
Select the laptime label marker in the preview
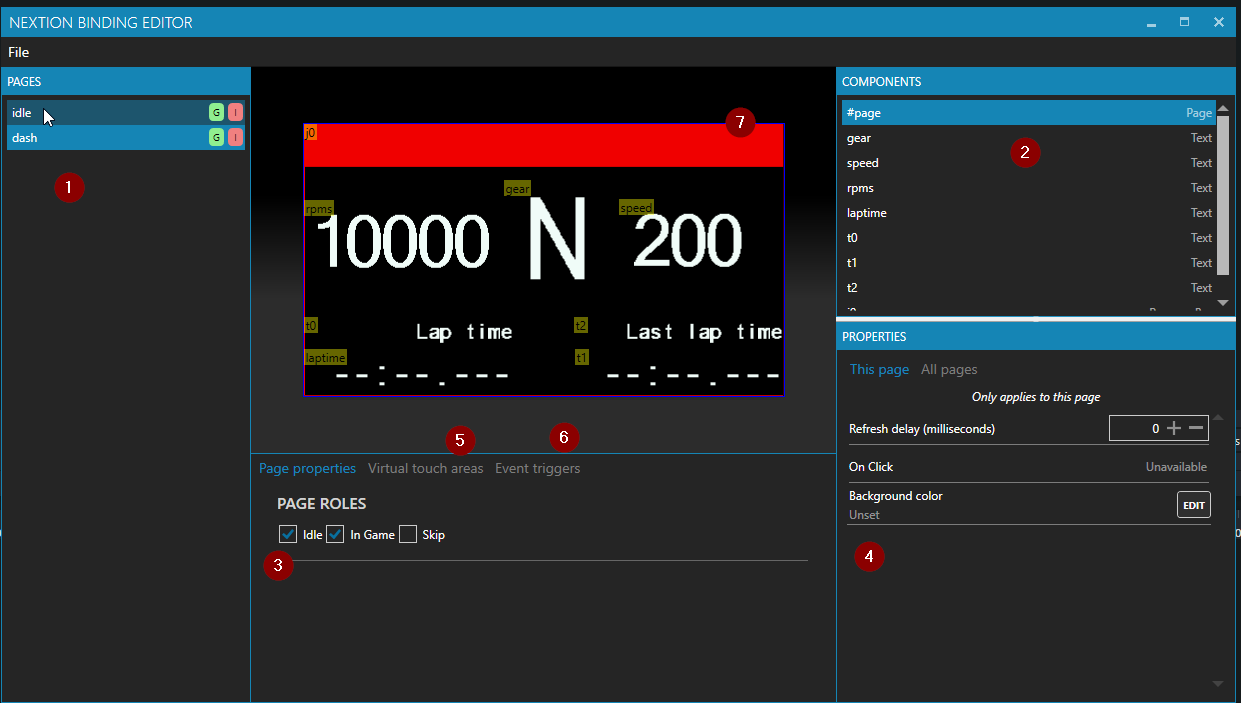(325, 357)
